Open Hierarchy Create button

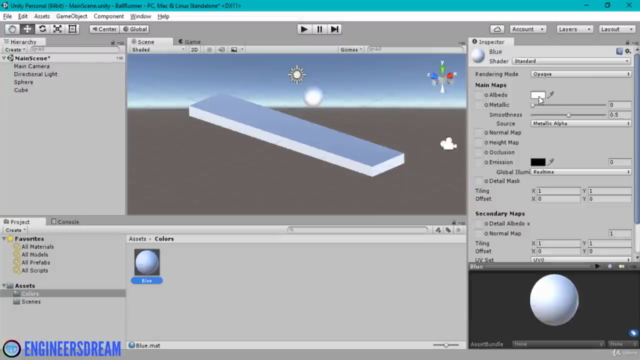(x=15, y=49)
